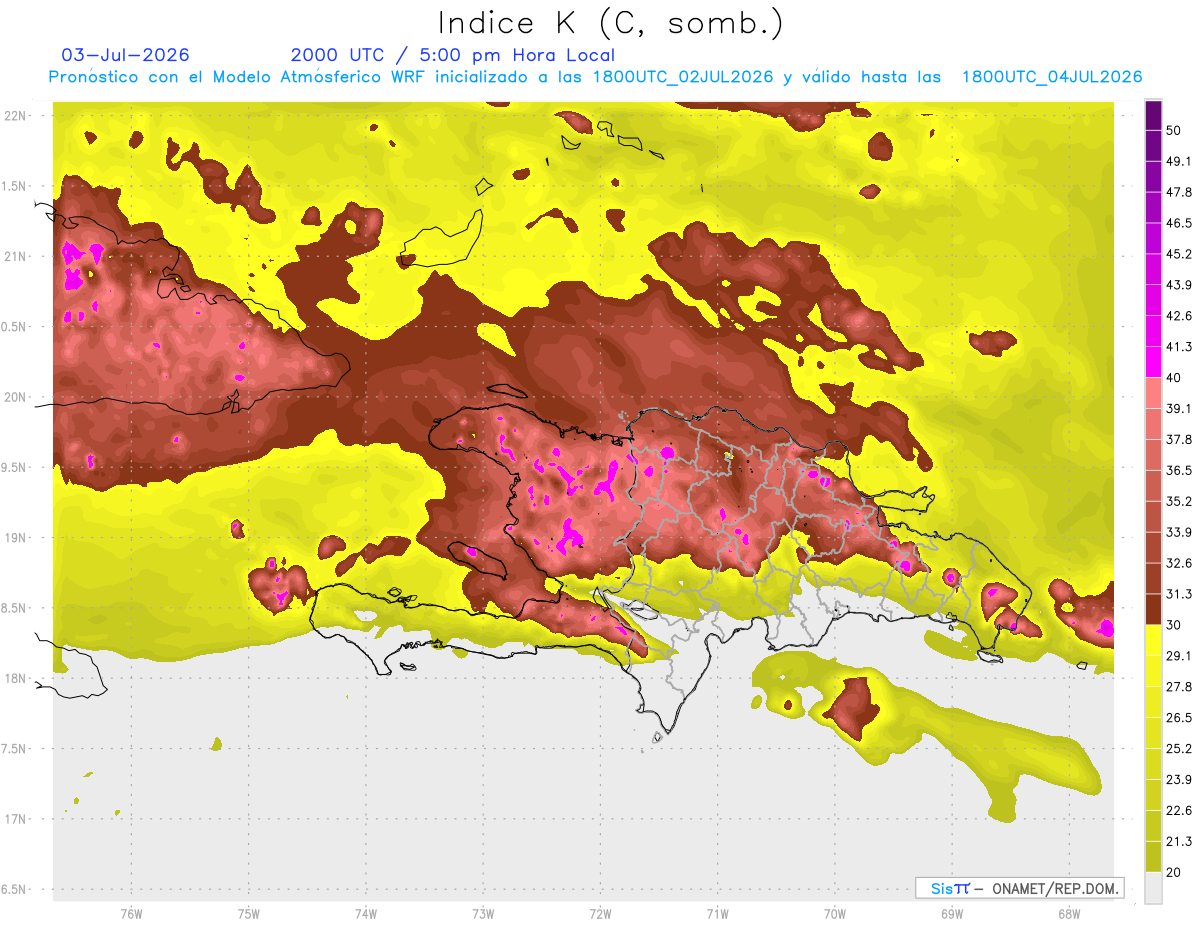This screenshot has height=927, width=1200.
Task: Click the longitude label '74W'
Action: [365, 914]
